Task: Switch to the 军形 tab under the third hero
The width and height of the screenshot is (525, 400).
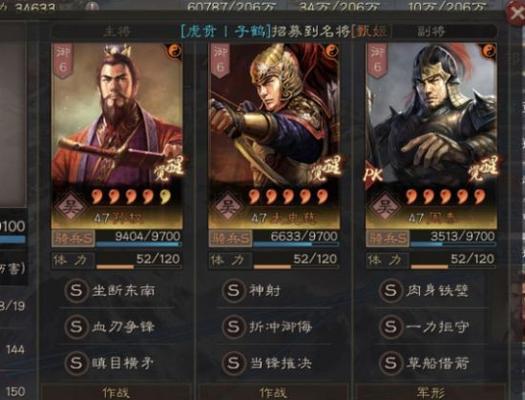Action: point(431,392)
